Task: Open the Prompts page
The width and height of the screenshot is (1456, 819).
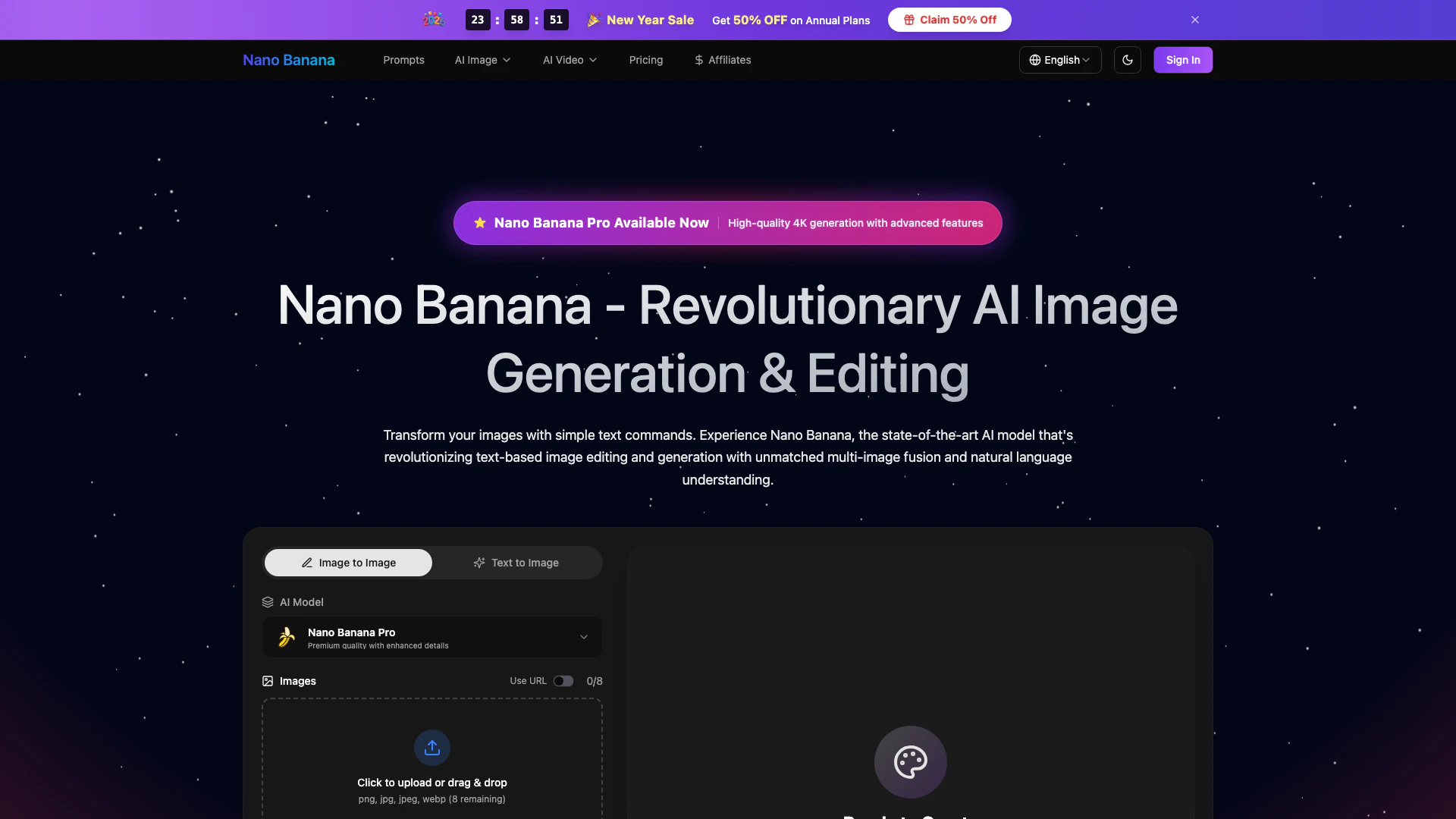Action: (x=403, y=60)
